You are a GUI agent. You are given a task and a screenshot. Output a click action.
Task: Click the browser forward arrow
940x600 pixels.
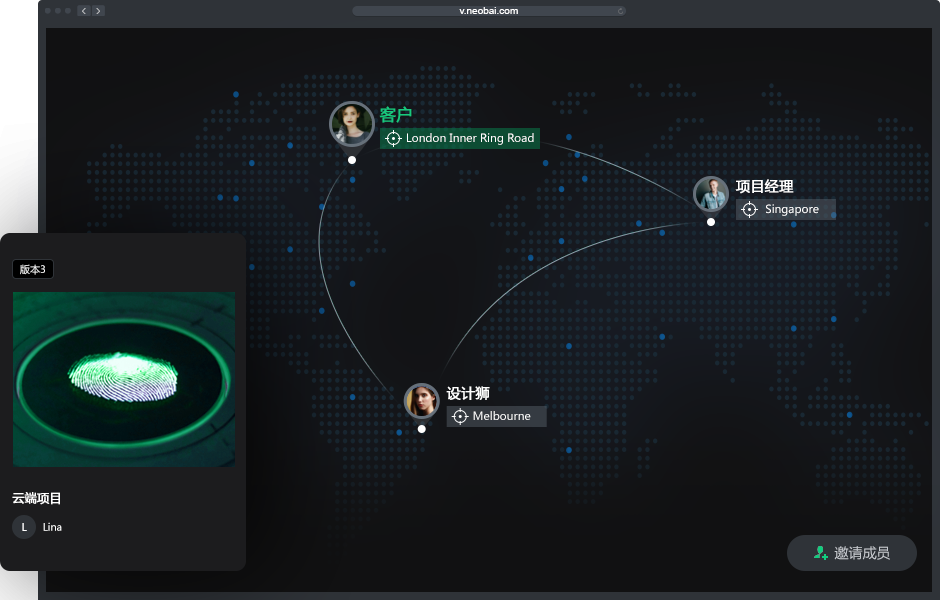tap(98, 11)
